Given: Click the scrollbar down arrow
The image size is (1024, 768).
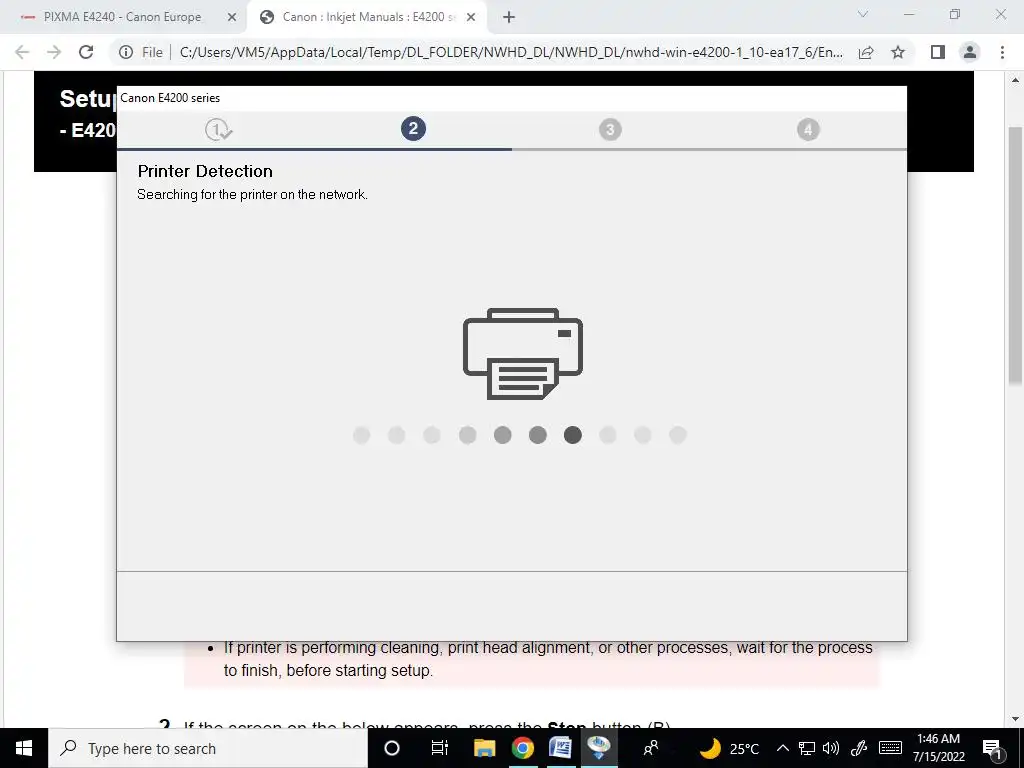Looking at the screenshot, I should (x=1015, y=719).
